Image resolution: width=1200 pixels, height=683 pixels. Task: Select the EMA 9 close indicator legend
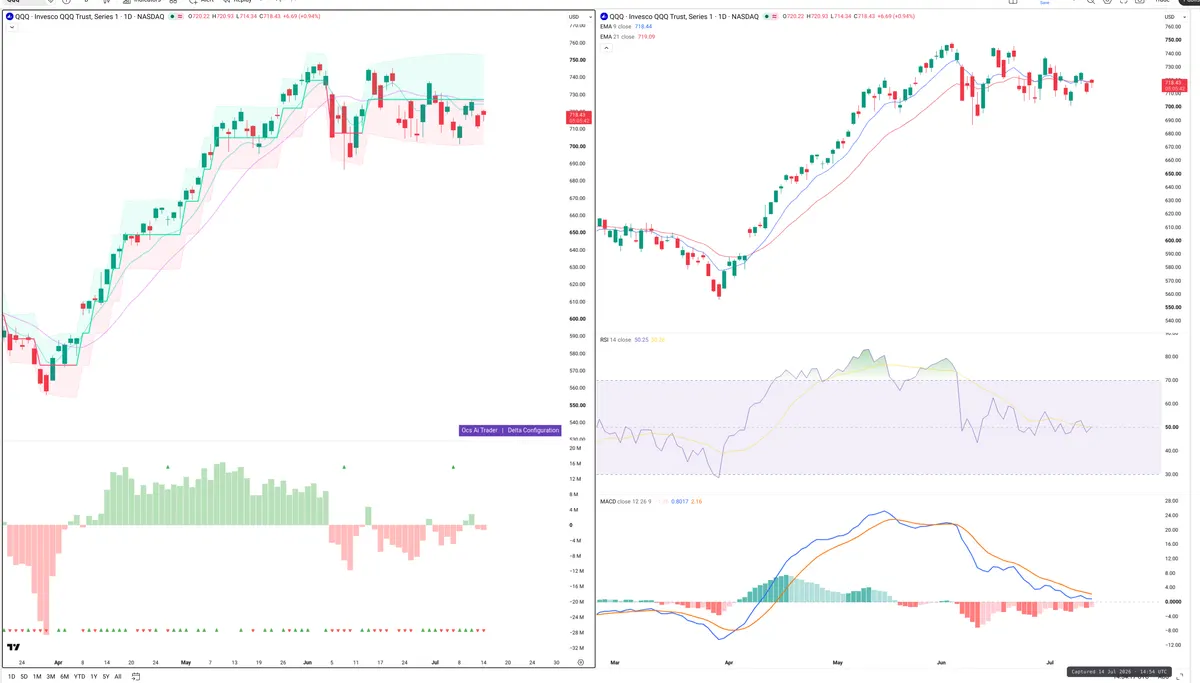click(615, 27)
